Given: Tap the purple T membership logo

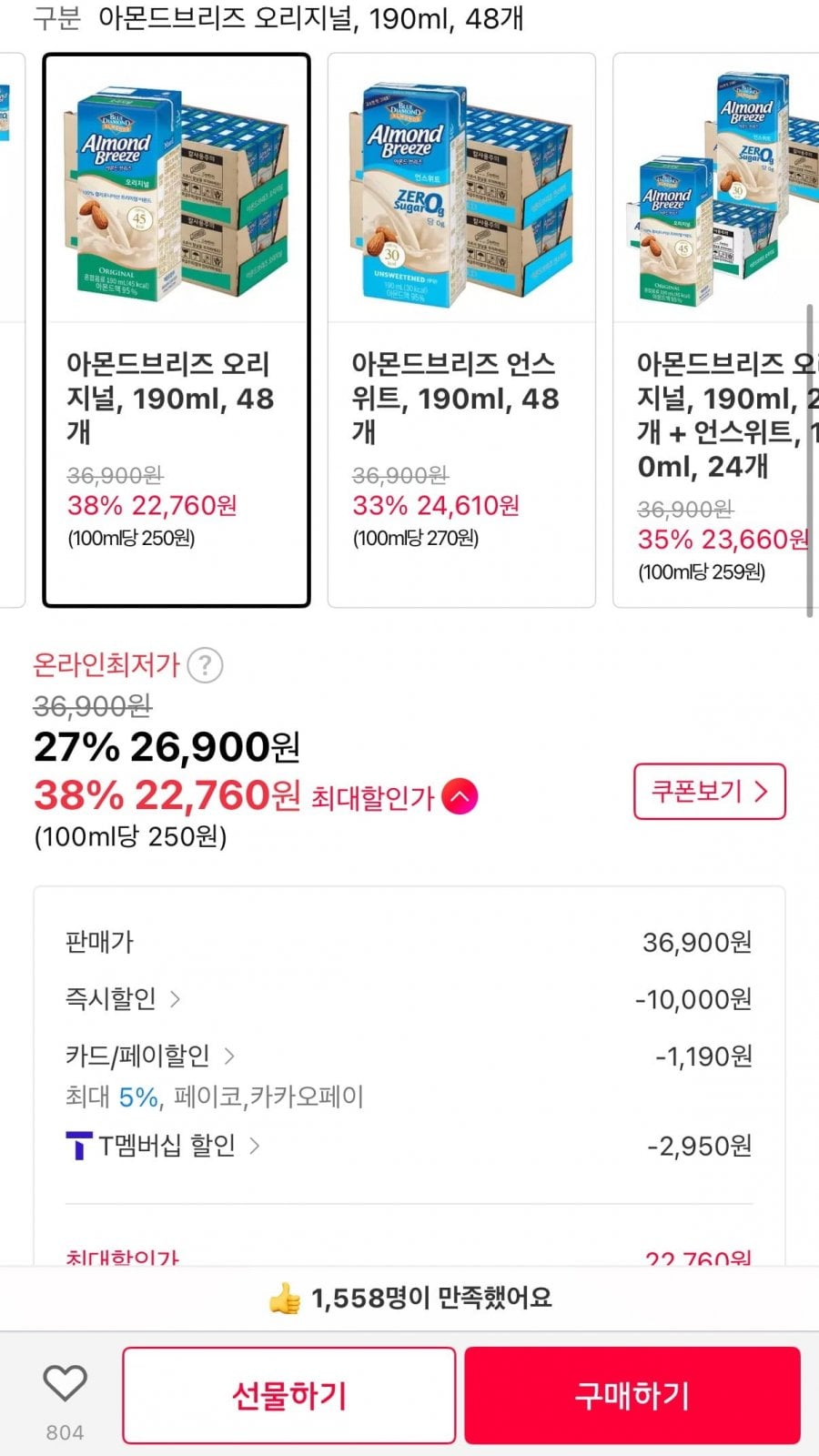Looking at the screenshot, I should (x=79, y=1146).
